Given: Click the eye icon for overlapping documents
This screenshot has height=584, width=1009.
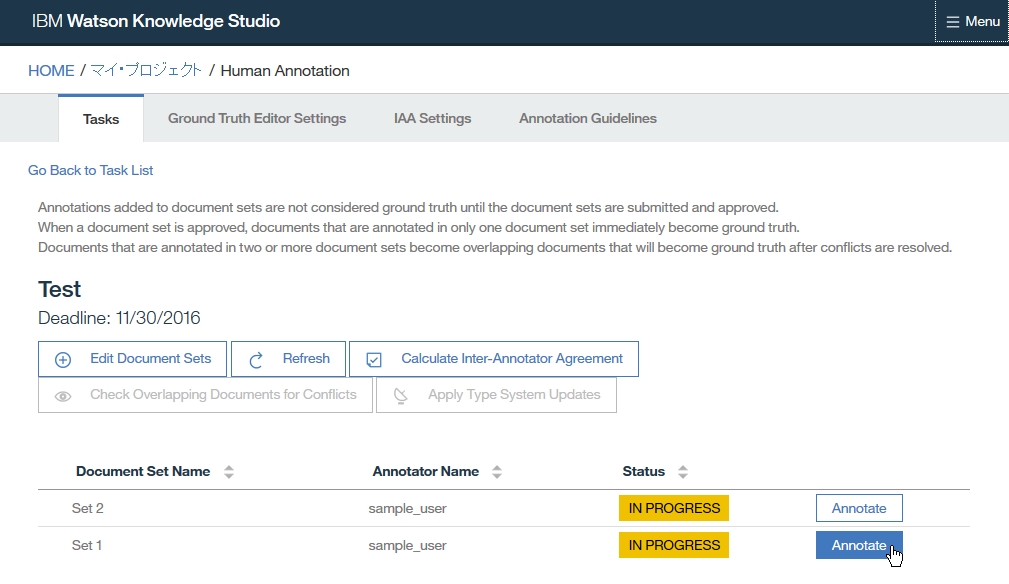Looking at the screenshot, I should [x=63, y=395].
